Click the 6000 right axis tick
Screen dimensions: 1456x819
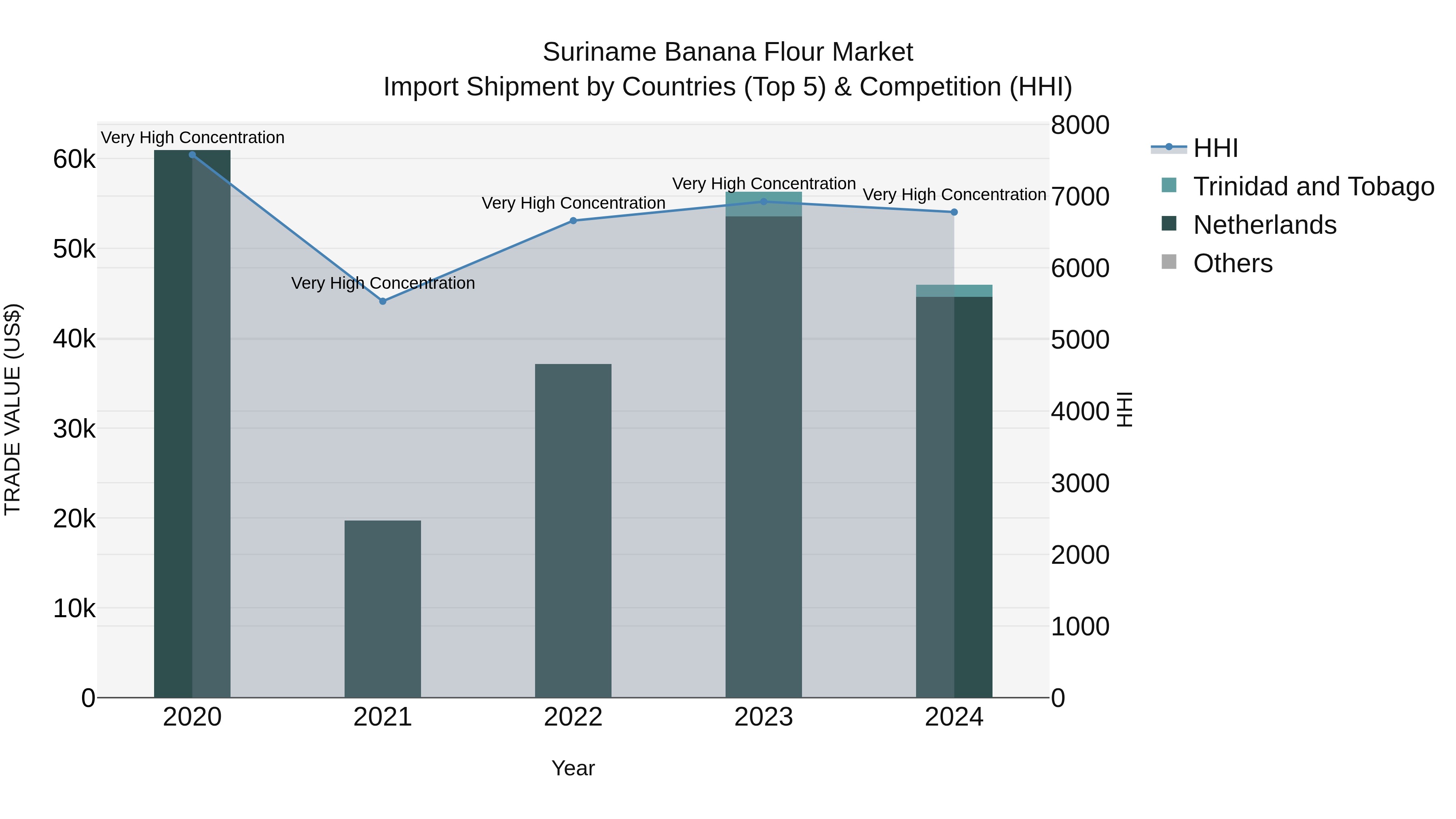(x=1080, y=268)
